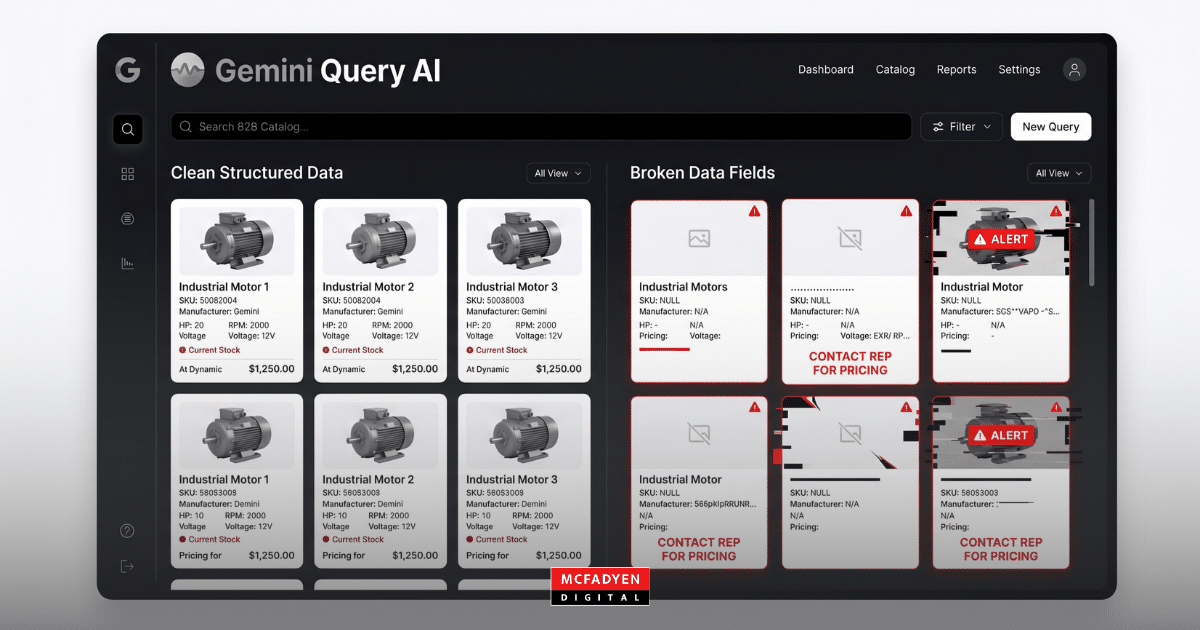The width and height of the screenshot is (1200, 630).
Task: Start a New Query
Action: (1051, 127)
